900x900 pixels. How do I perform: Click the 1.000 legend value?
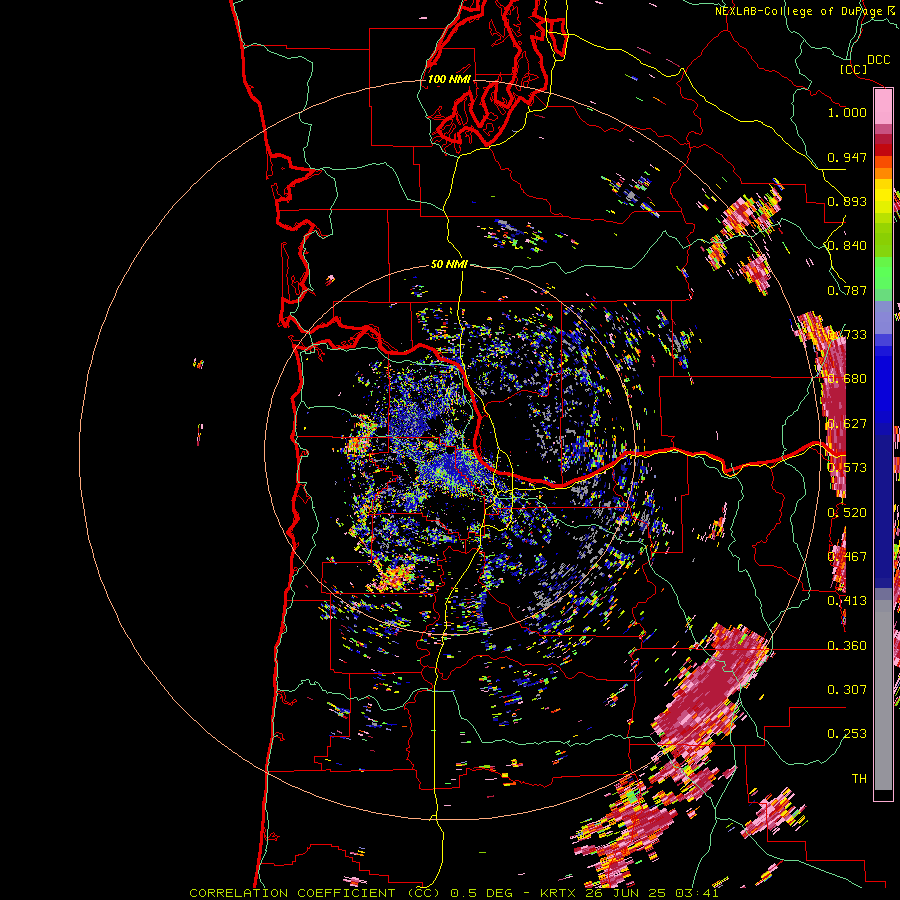coord(847,112)
